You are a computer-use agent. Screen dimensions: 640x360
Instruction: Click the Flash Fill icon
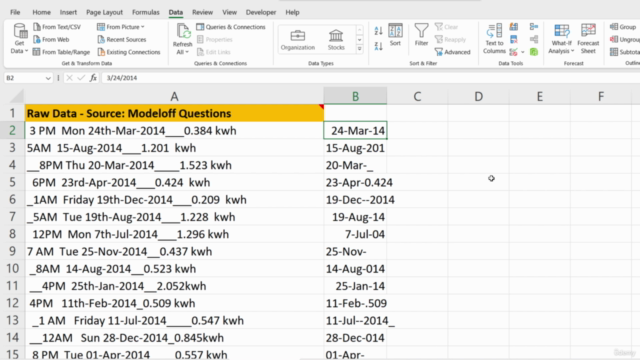pos(514,27)
